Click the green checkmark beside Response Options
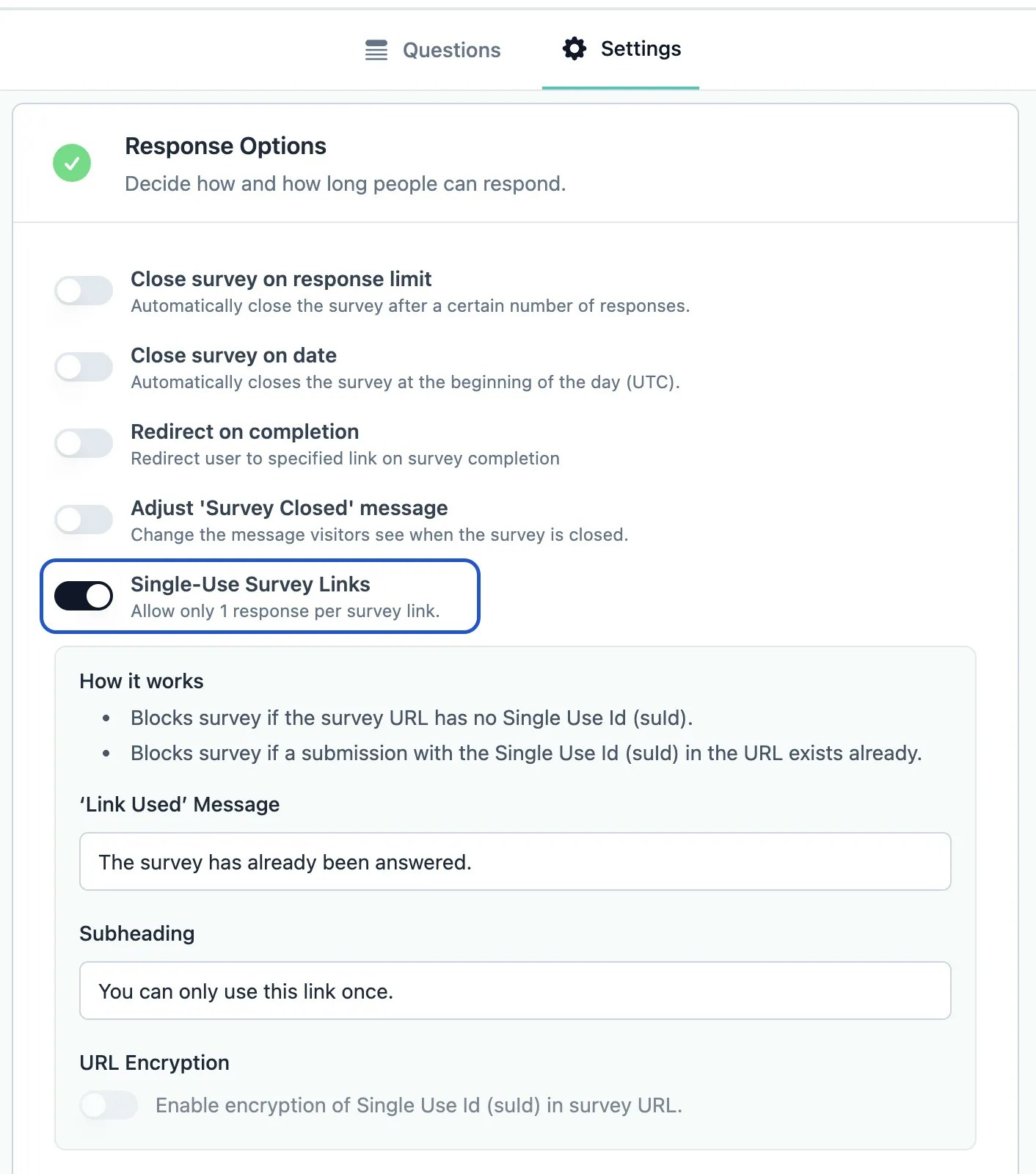1036x1174 pixels. 71,163
